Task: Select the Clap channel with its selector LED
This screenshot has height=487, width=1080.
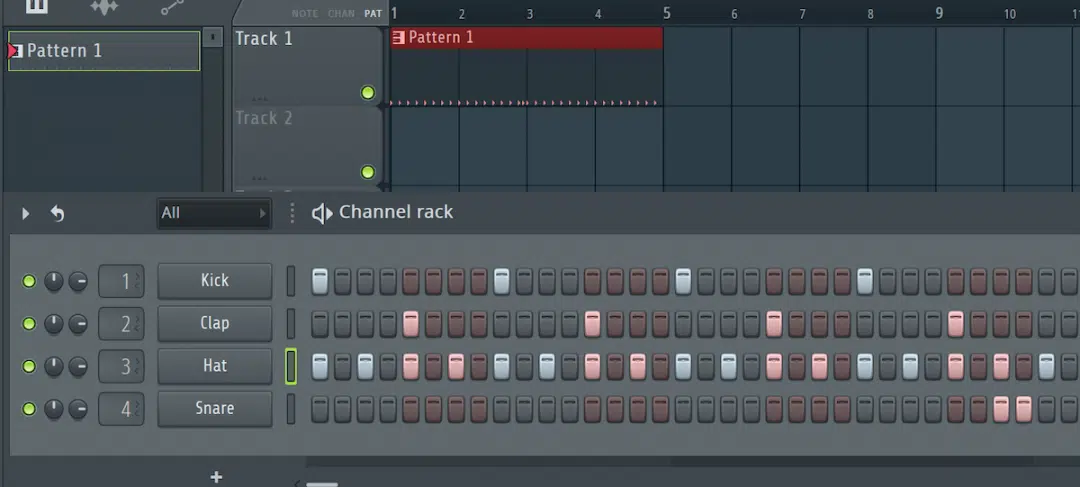Action: point(291,324)
